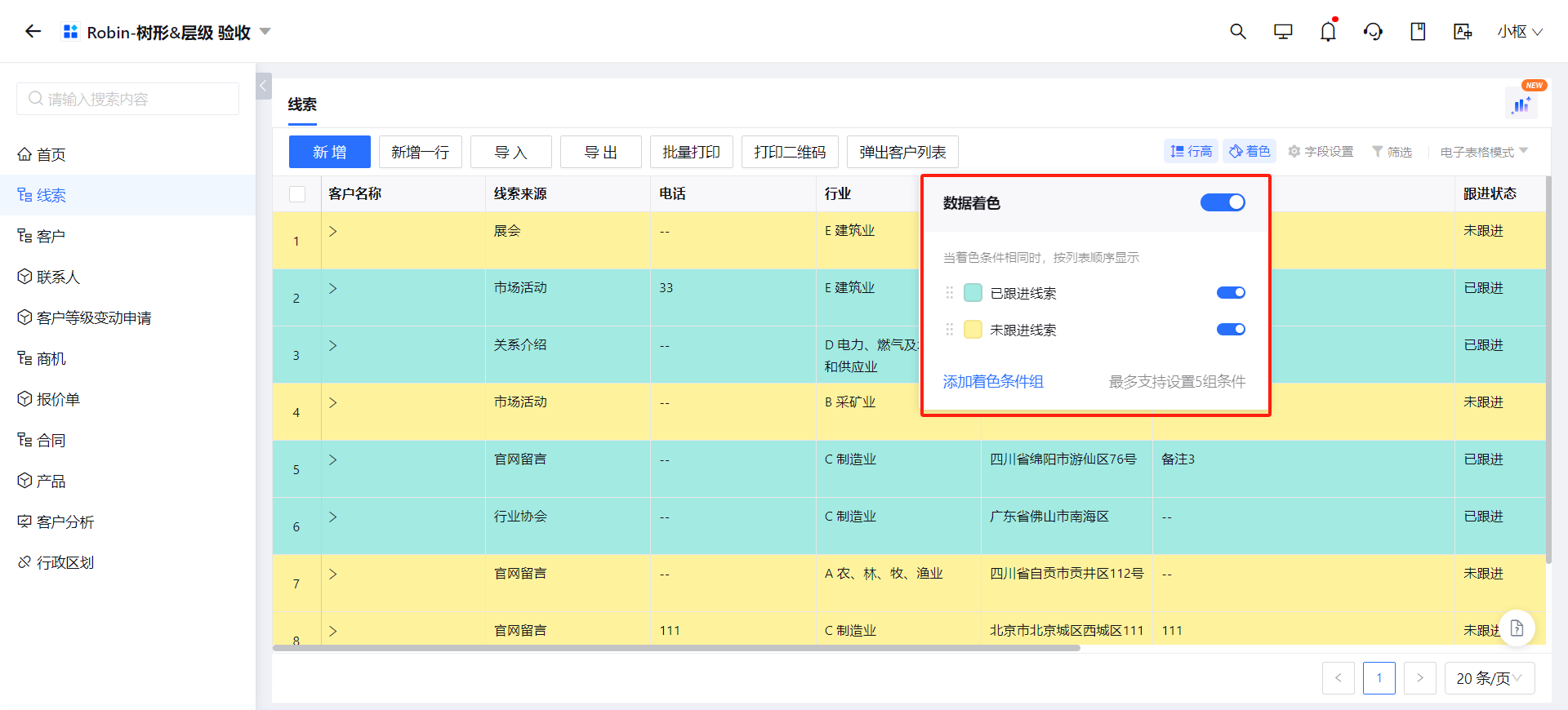Viewport: 1568px width, 710px height.
Task: Go to next page in pagination
Action: point(1420,678)
